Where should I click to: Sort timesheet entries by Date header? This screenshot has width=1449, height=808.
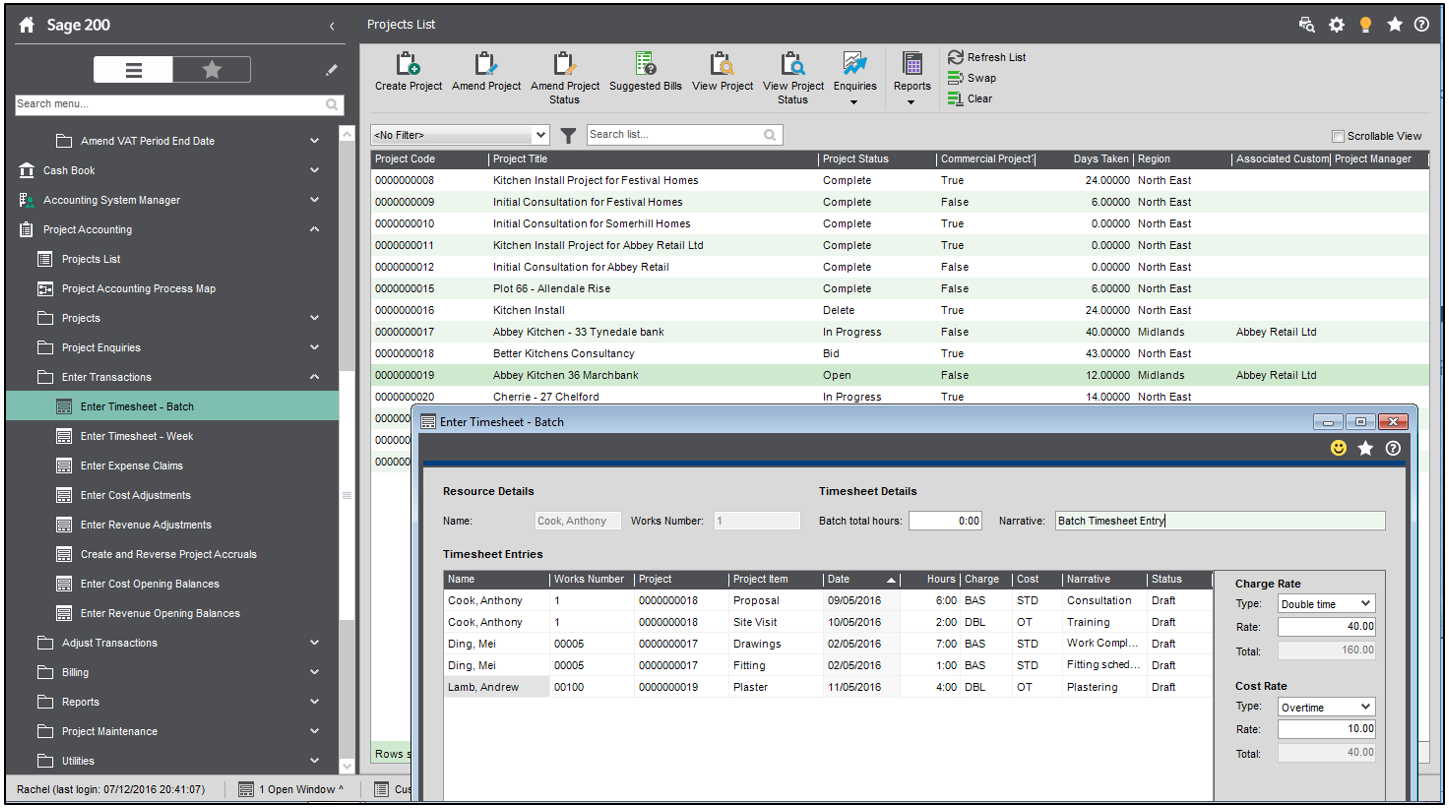click(861, 579)
